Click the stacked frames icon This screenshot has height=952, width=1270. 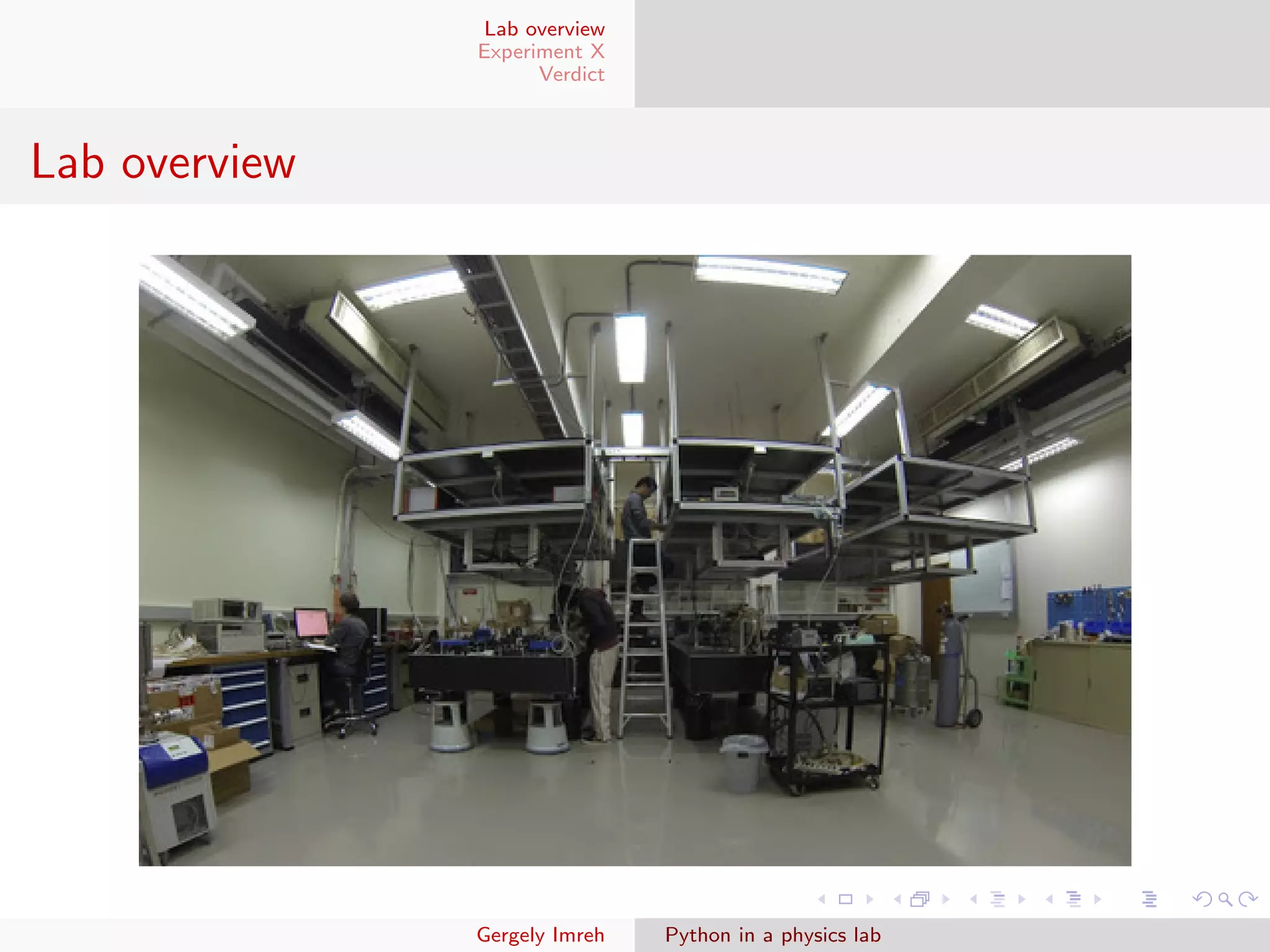click(x=920, y=899)
